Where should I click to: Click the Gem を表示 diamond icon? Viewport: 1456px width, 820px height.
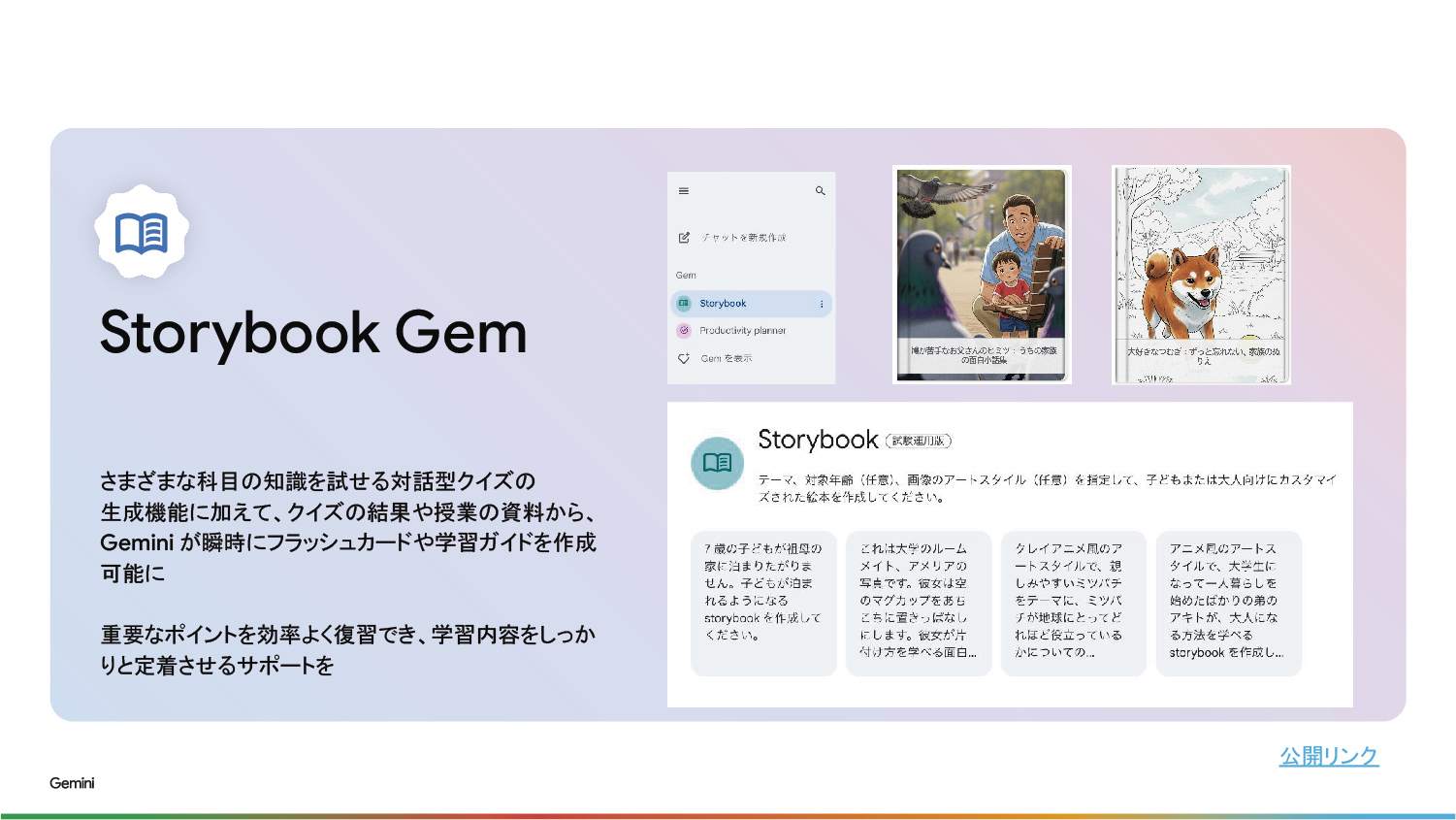click(x=684, y=358)
